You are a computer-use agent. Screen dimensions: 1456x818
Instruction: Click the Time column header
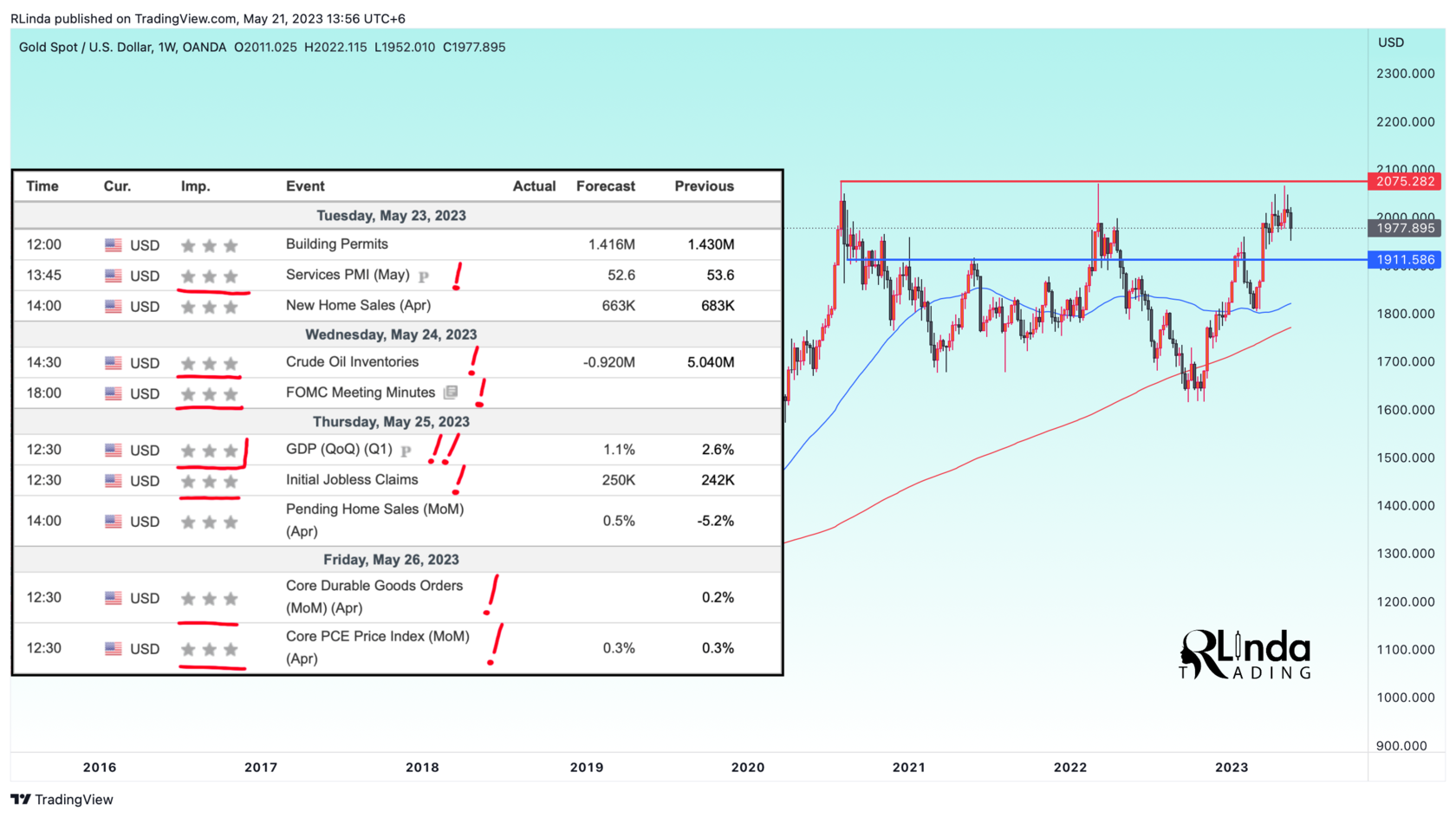click(42, 186)
